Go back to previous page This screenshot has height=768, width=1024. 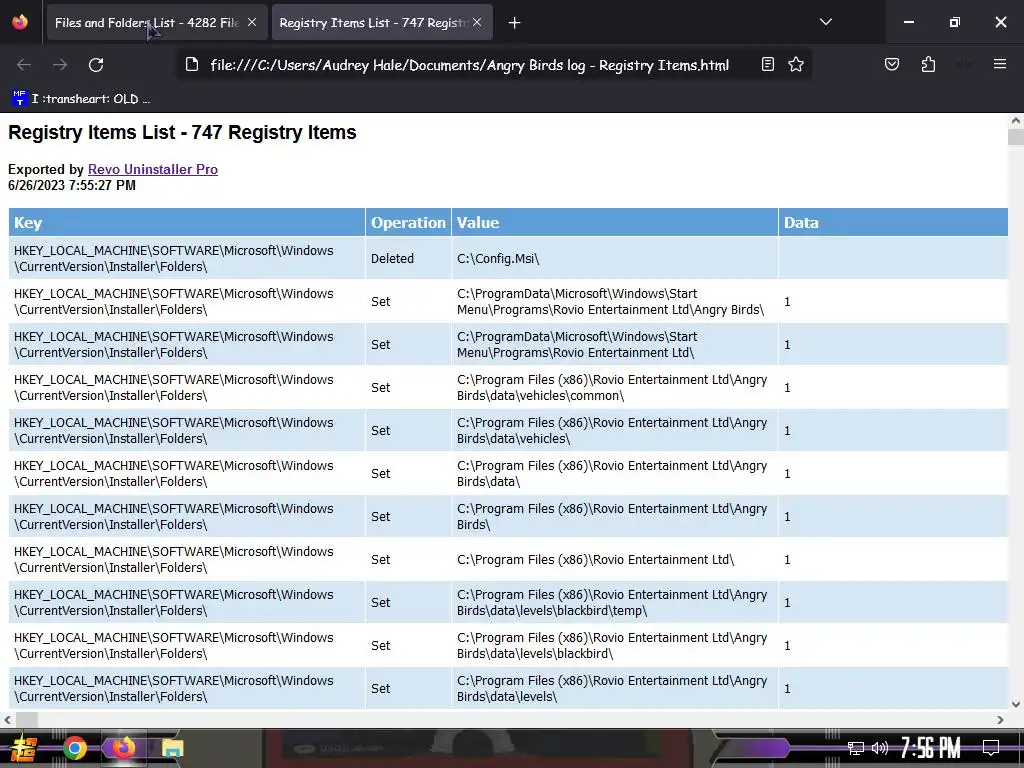24,65
